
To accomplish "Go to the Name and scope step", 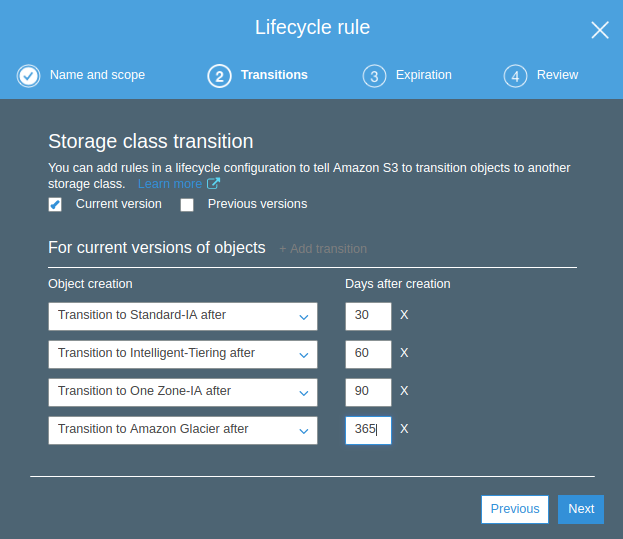I will [97, 75].
